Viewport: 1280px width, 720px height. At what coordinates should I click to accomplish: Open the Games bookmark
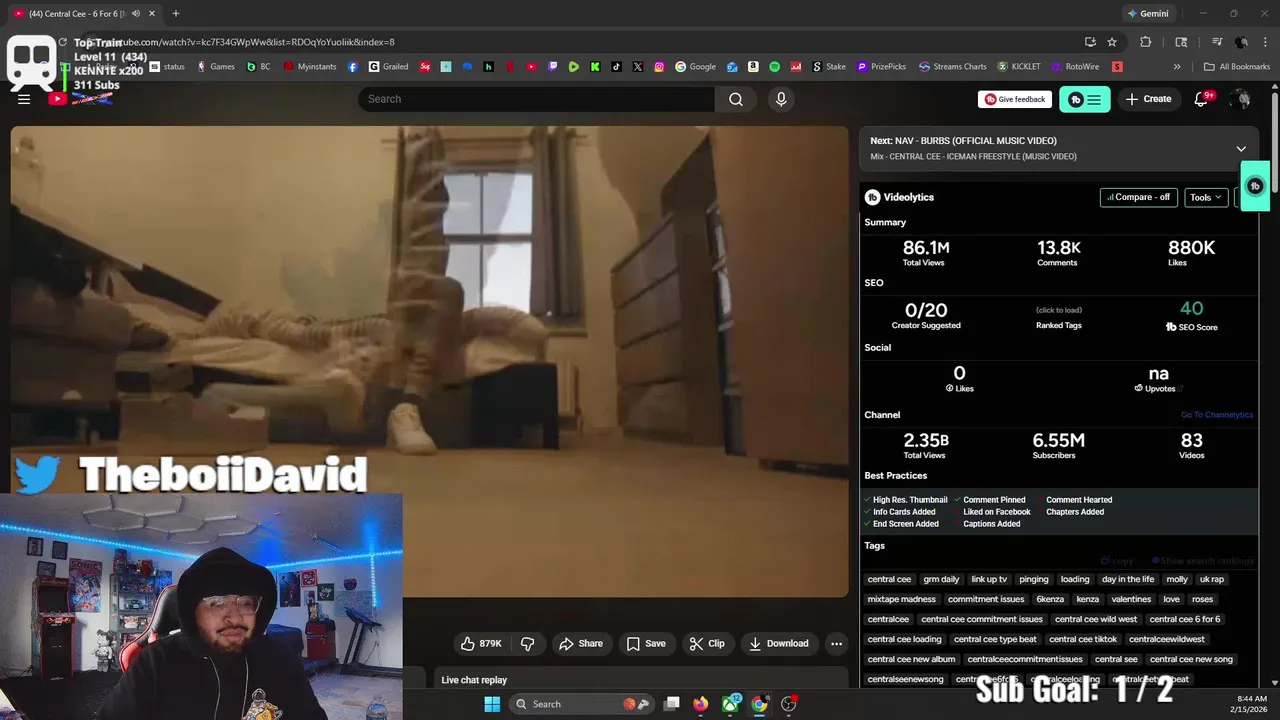pos(215,67)
